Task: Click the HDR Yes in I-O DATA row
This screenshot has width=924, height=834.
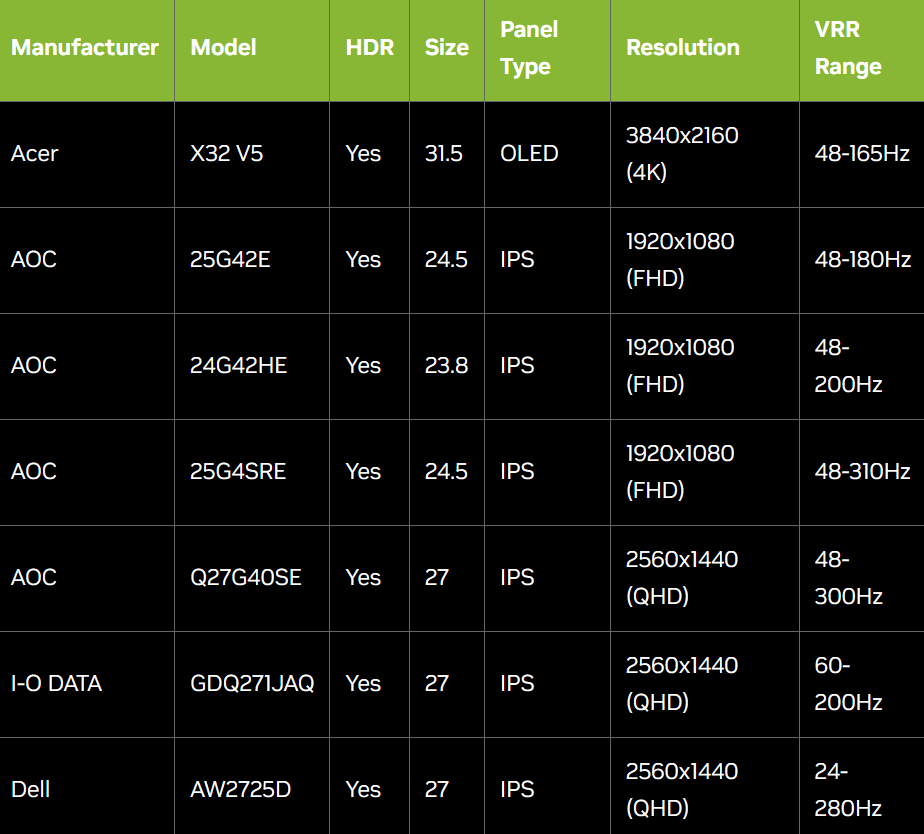Action: (x=363, y=684)
